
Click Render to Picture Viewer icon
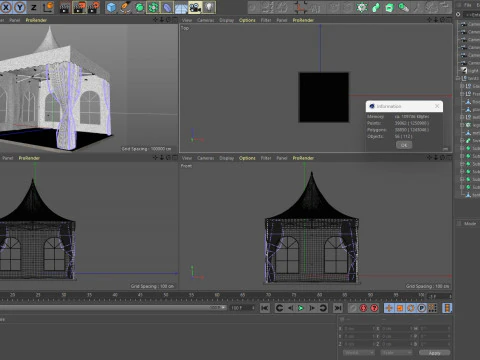pos(79,7)
